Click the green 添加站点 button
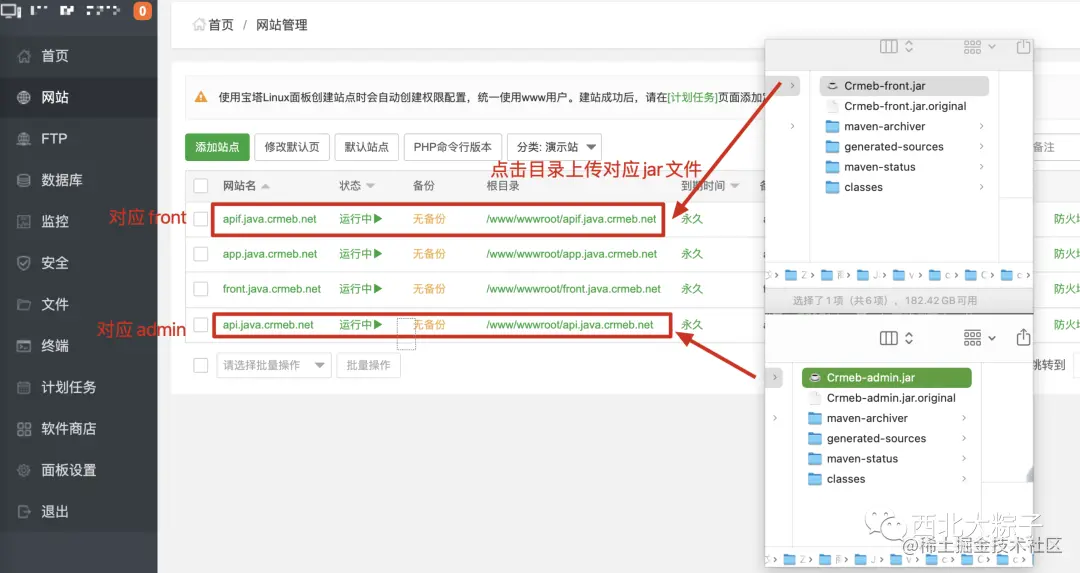Viewport: 1080px width, 573px height. pos(217,147)
